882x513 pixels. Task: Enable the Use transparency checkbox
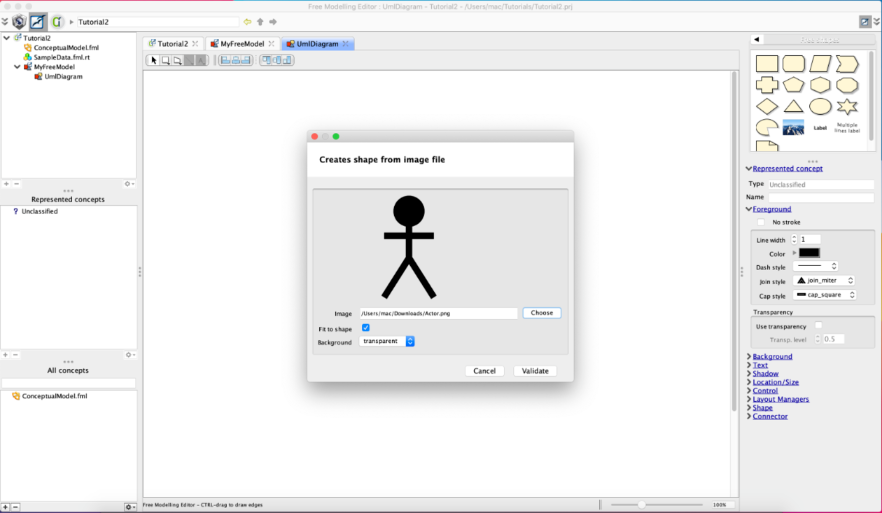pyautogui.click(x=818, y=325)
